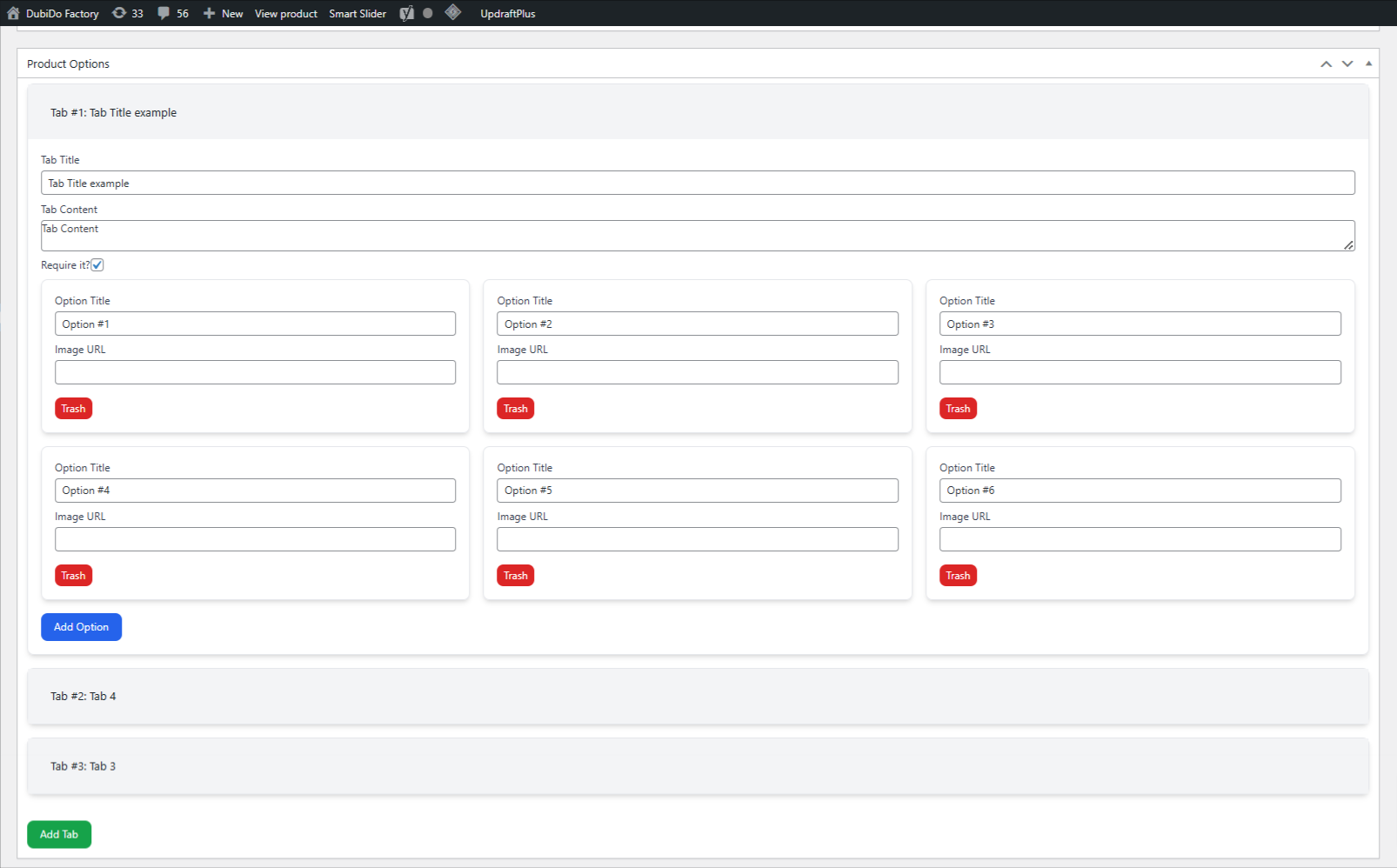This screenshot has height=868, width=1397.
Task: Trash the Option #2 card
Action: pyautogui.click(x=516, y=409)
